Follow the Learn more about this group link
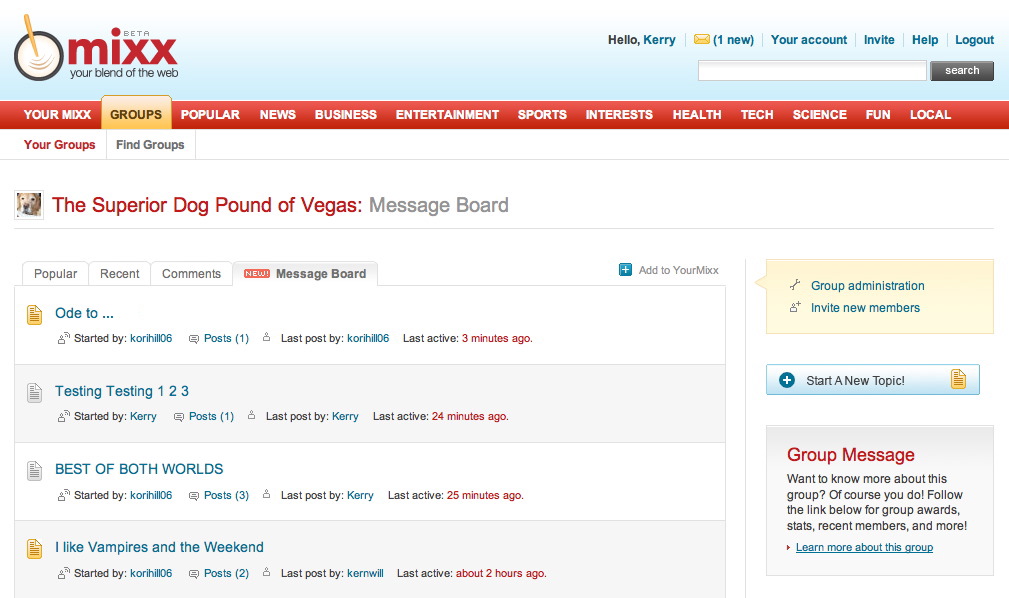The width and height of the screenshot is (1009, 598). [x=864, y=548]
